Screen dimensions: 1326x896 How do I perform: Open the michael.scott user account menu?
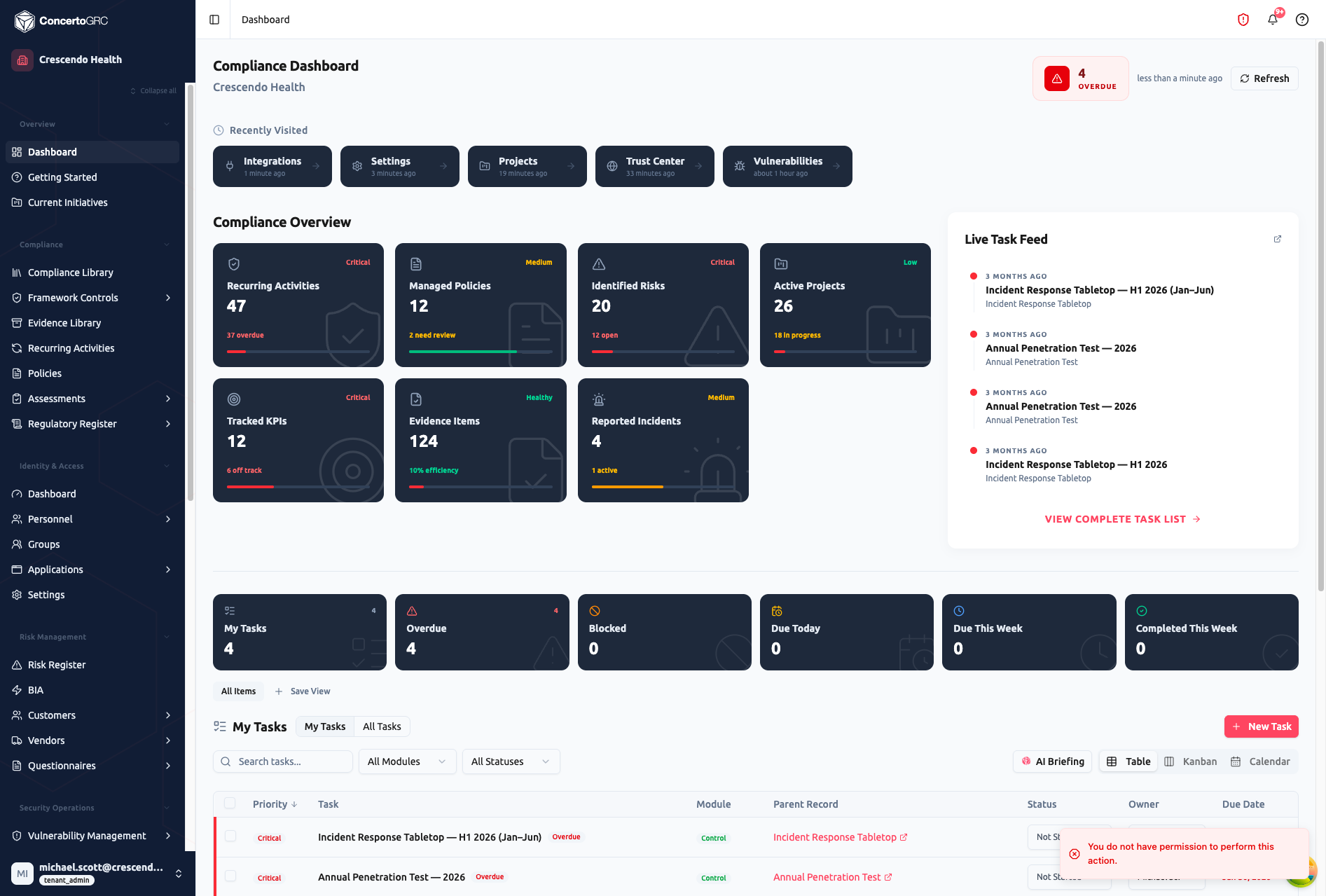pos(97,873)
